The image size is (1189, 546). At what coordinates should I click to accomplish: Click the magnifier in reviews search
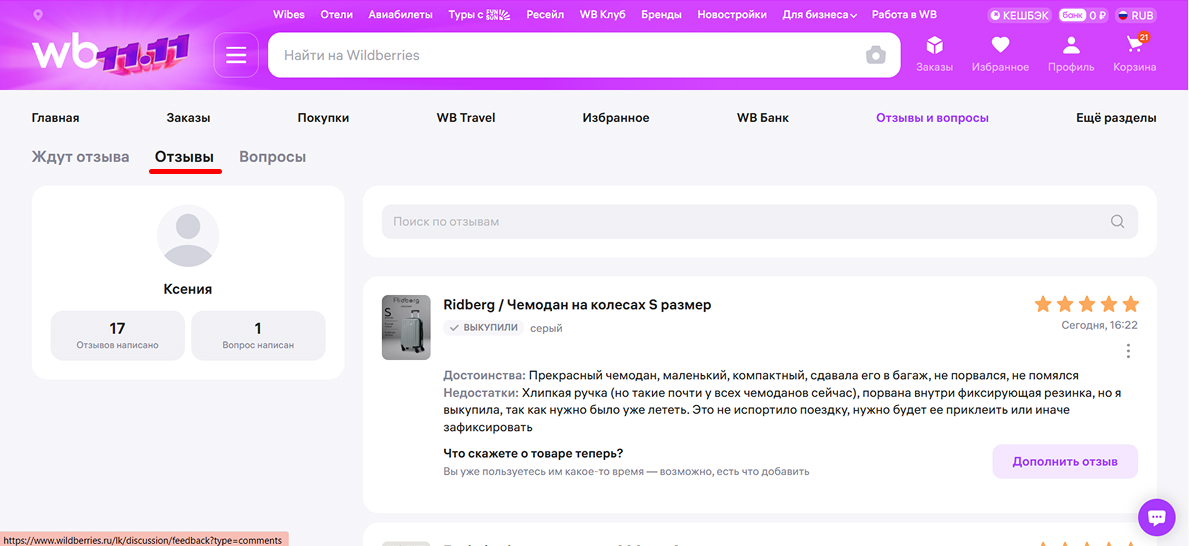(1117, 222)
